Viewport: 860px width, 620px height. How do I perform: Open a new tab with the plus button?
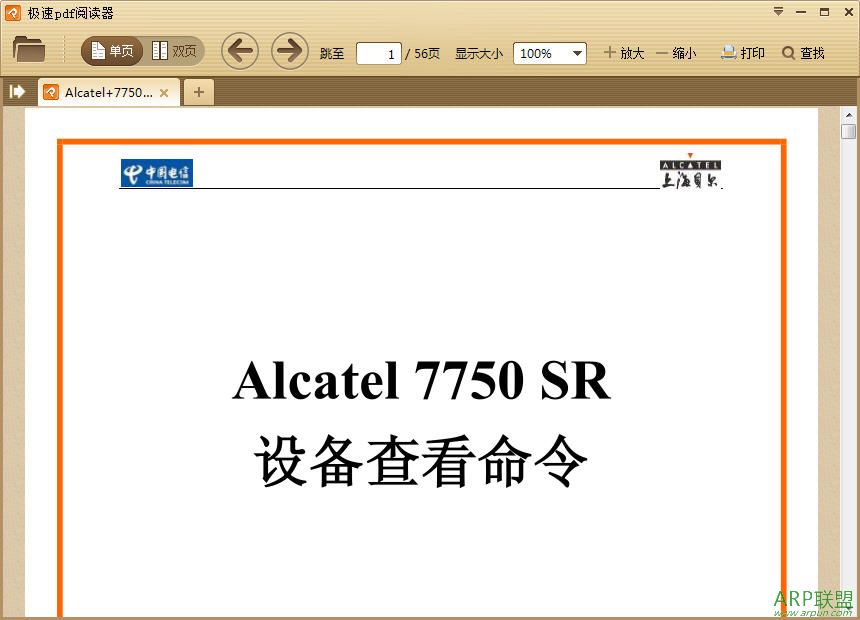pyautogui.click(x=198, y=91)
